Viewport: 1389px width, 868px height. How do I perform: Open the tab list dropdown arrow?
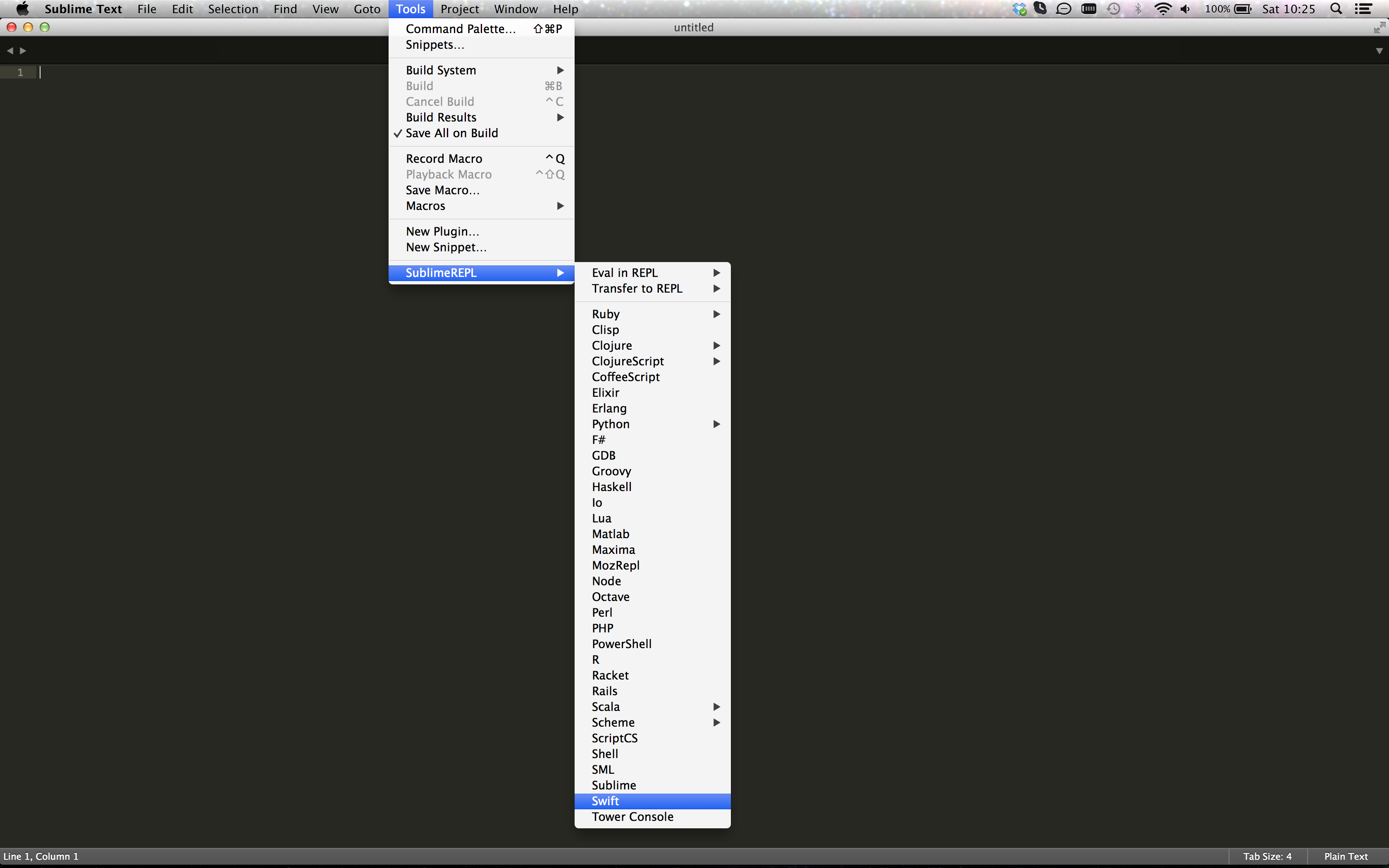[1379, 51]
